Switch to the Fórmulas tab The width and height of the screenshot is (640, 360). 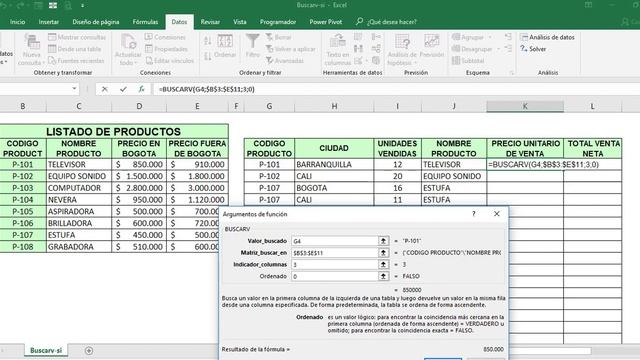pos(145,22)
